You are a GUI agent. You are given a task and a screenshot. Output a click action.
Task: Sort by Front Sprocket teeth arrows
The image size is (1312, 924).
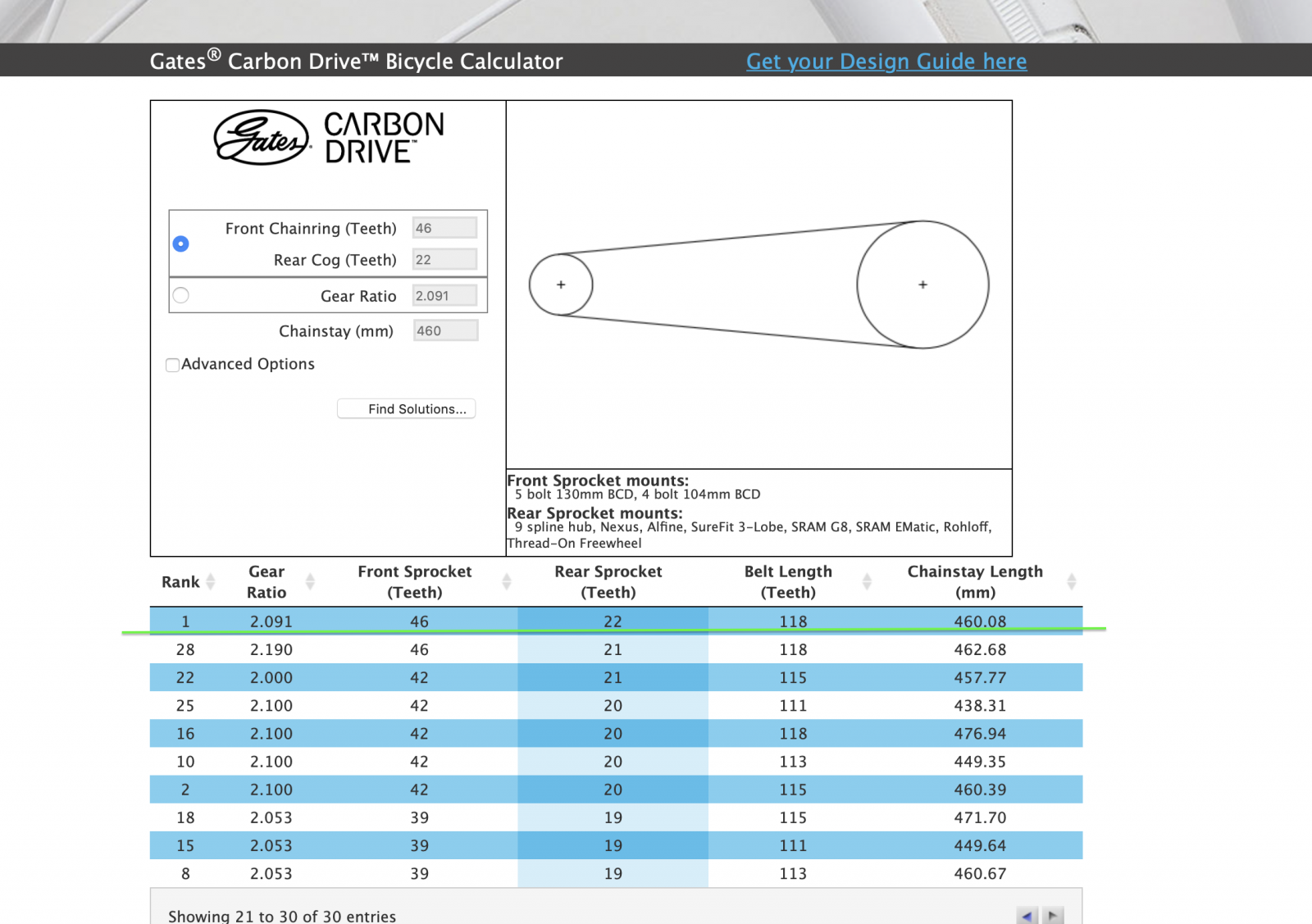506,581
